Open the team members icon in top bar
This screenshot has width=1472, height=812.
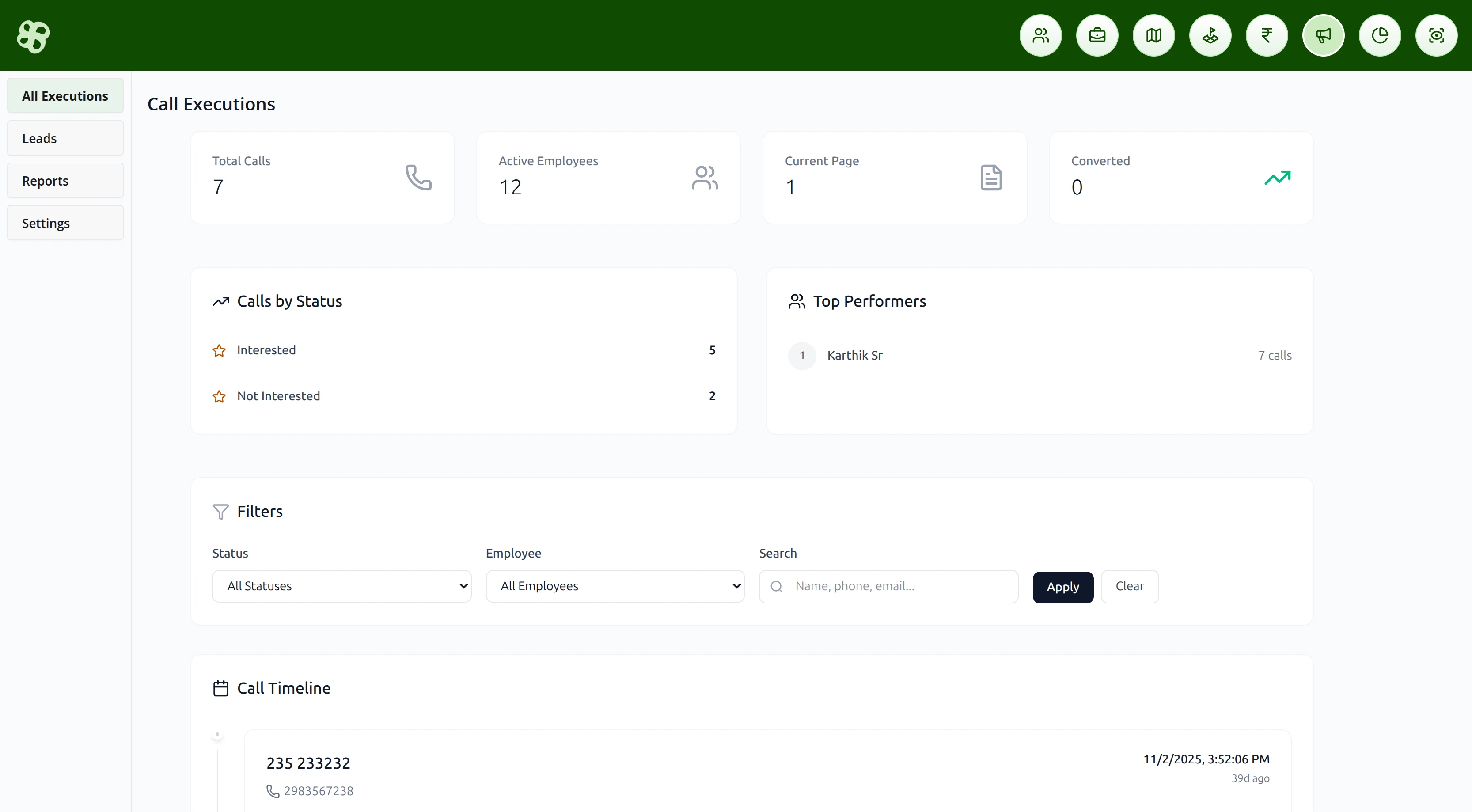1040,35
